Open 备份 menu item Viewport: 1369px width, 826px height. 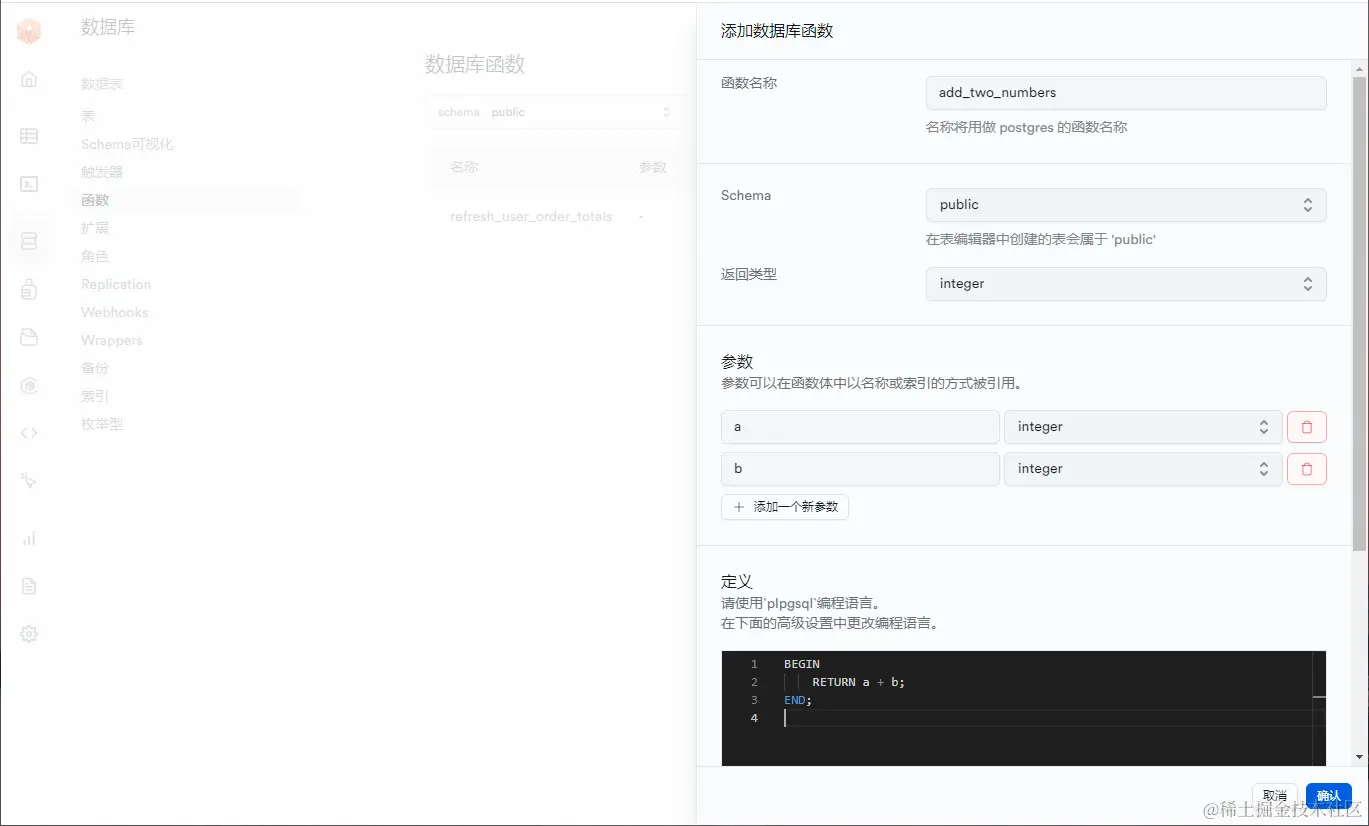(x=95, y=368)
